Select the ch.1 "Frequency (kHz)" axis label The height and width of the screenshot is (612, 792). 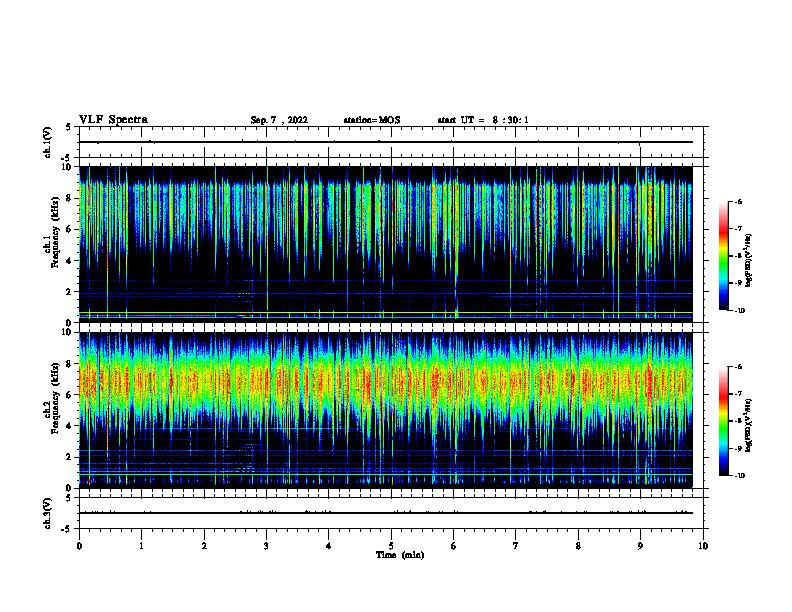[55, 233]
